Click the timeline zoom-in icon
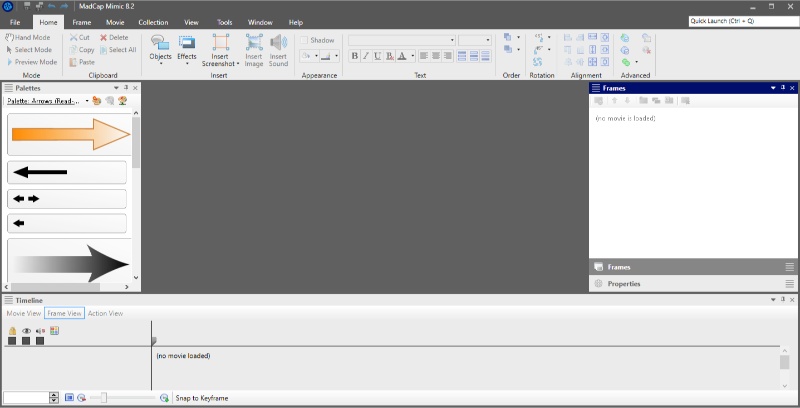The image size is (800, 408). 164,398
